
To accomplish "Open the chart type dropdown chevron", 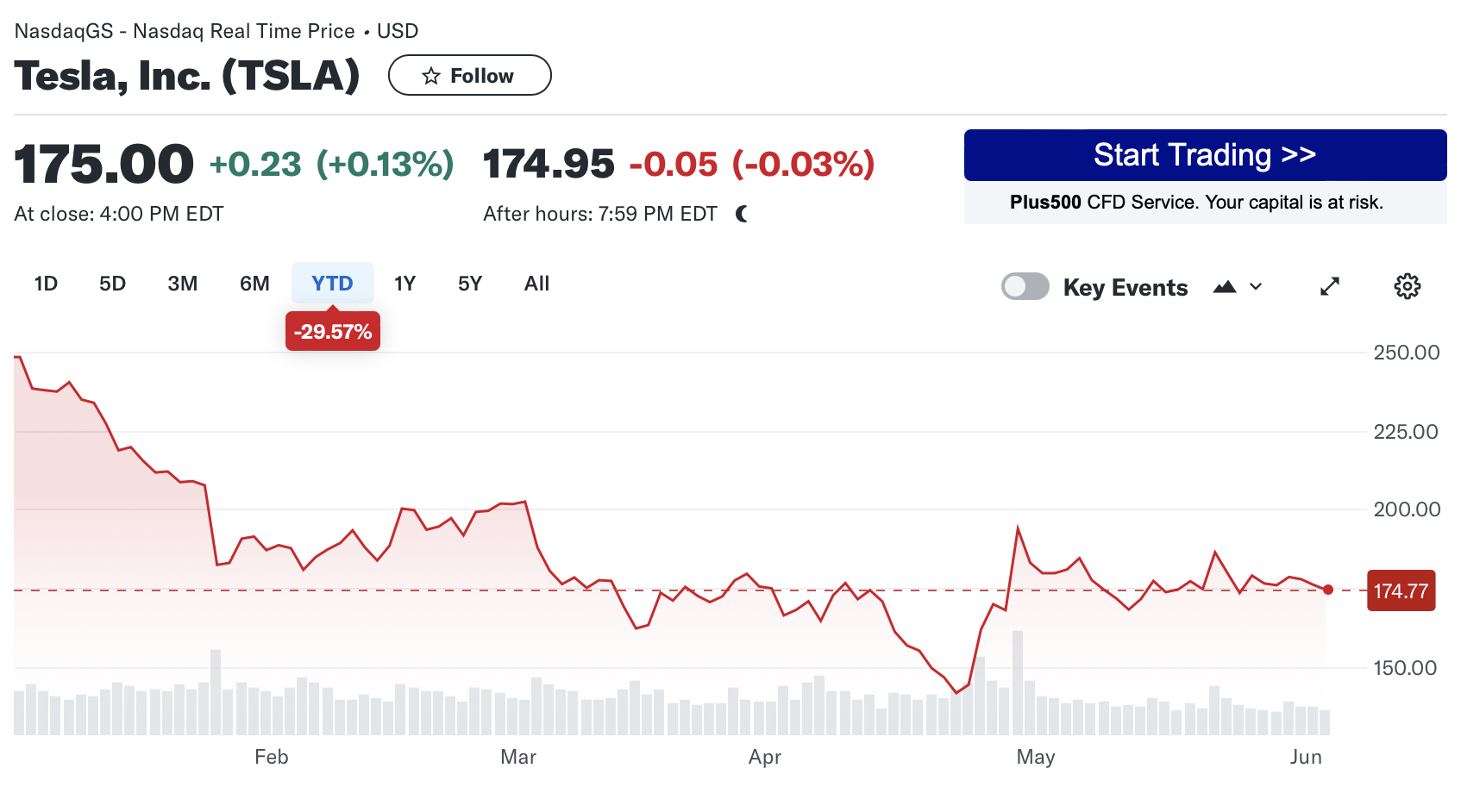I will point(1256,287).
